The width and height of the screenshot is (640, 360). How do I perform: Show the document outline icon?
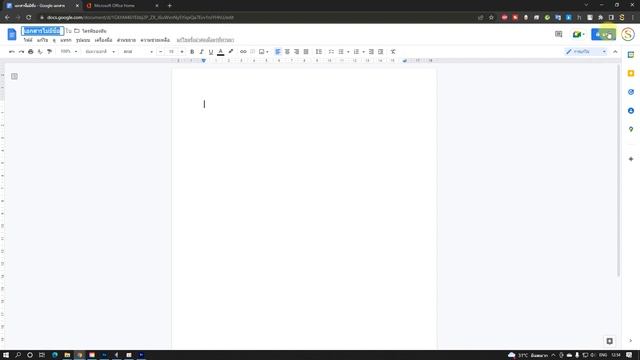point(14,76)
